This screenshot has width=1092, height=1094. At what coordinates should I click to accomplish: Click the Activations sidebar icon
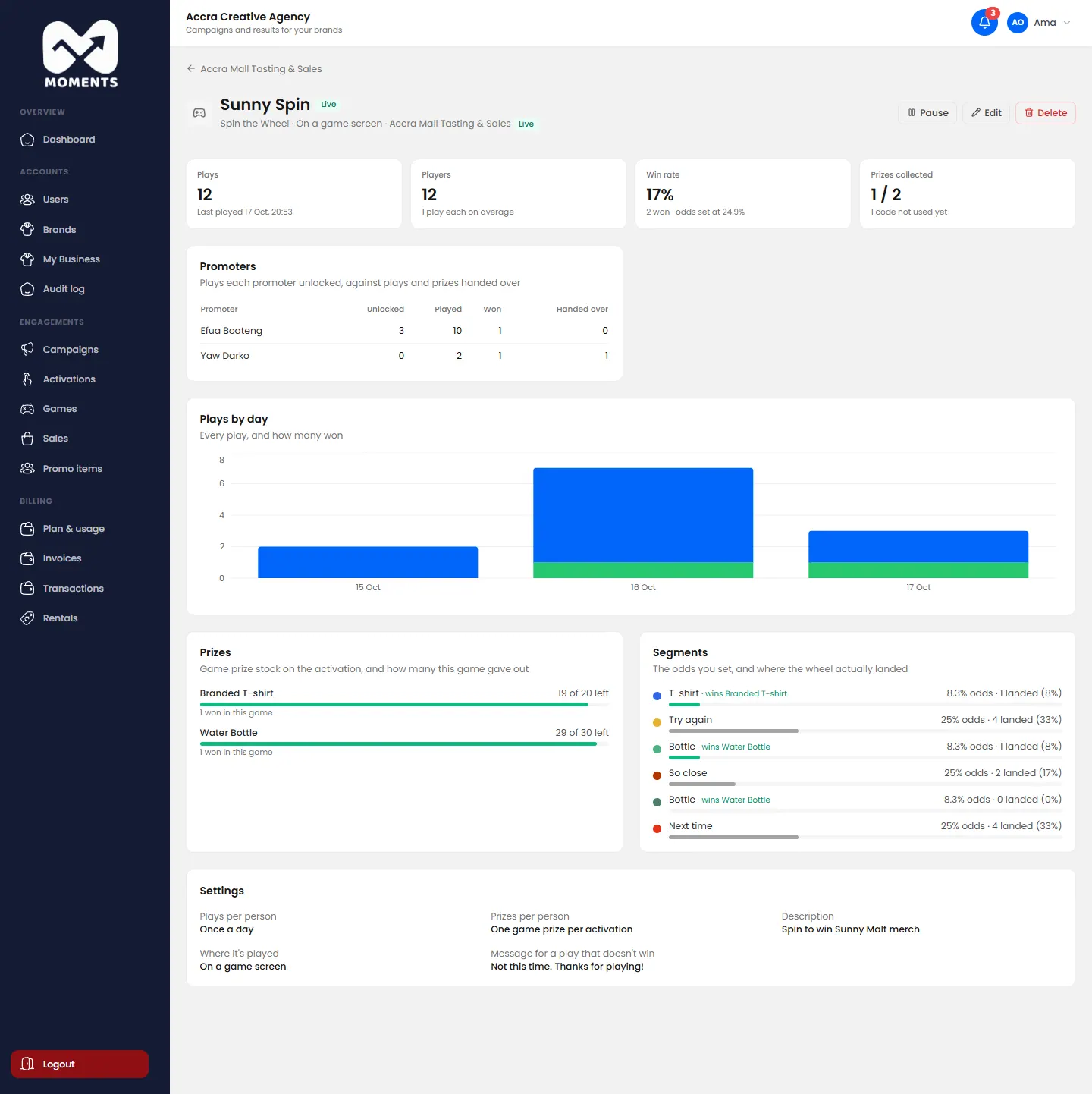[27, 379]
